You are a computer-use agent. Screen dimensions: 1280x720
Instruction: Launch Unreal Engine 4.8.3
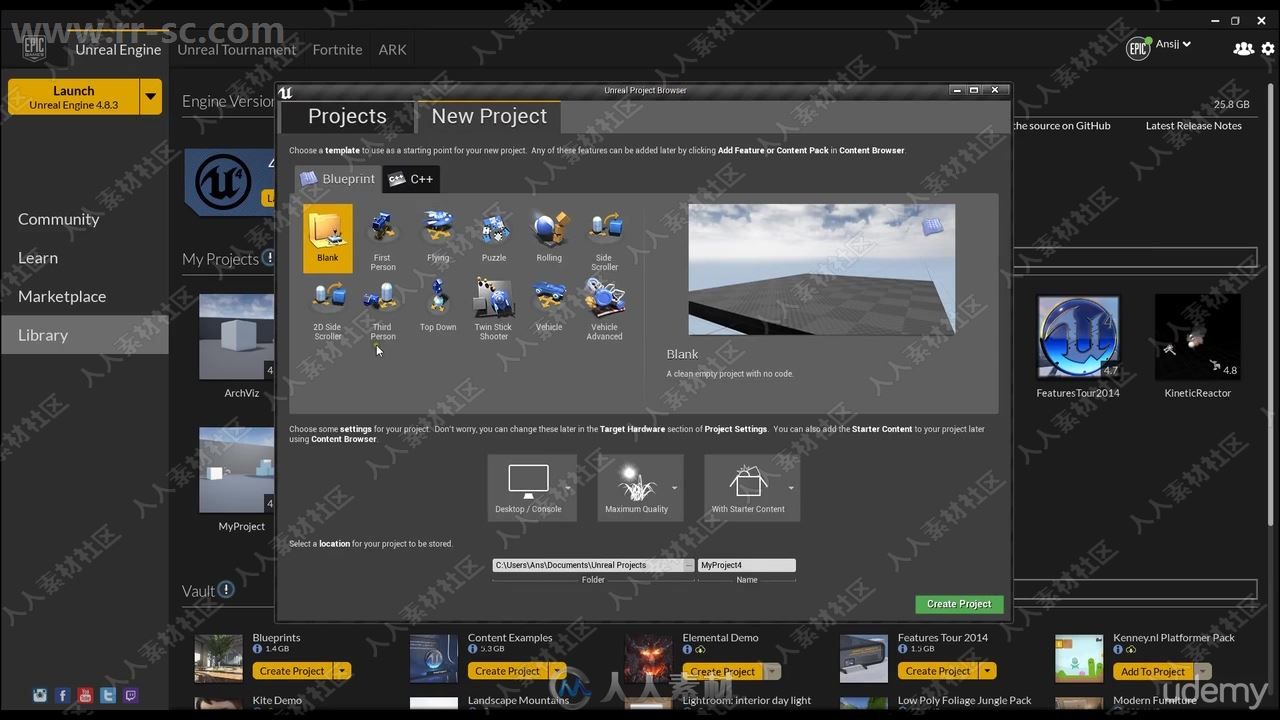pyautogui.click(x=74, y=97)
